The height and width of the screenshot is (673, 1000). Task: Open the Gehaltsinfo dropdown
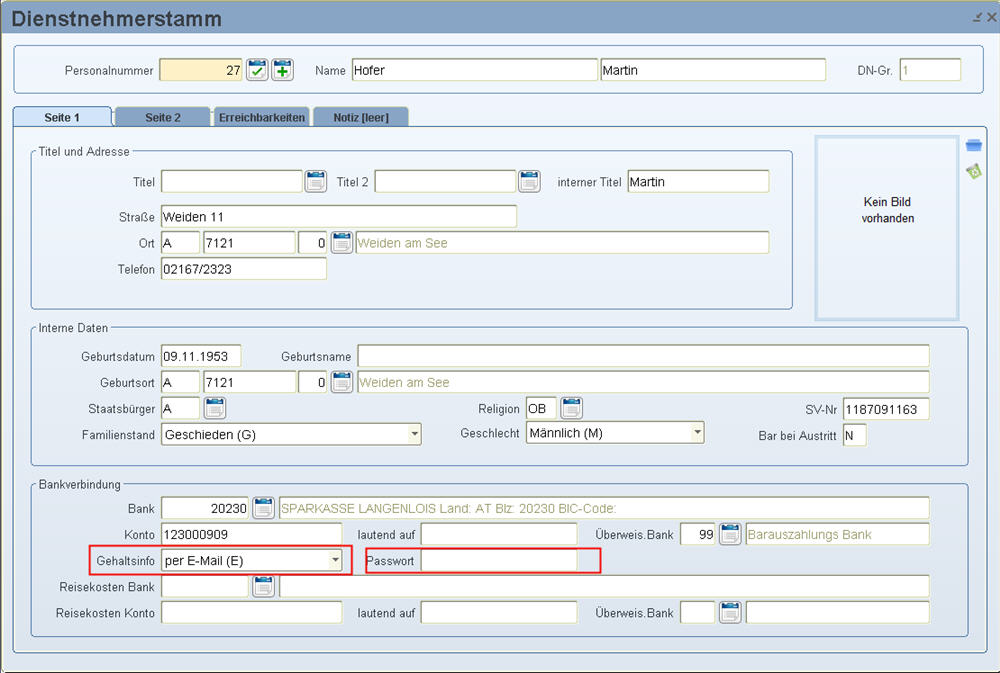click(x=336, y=561)
